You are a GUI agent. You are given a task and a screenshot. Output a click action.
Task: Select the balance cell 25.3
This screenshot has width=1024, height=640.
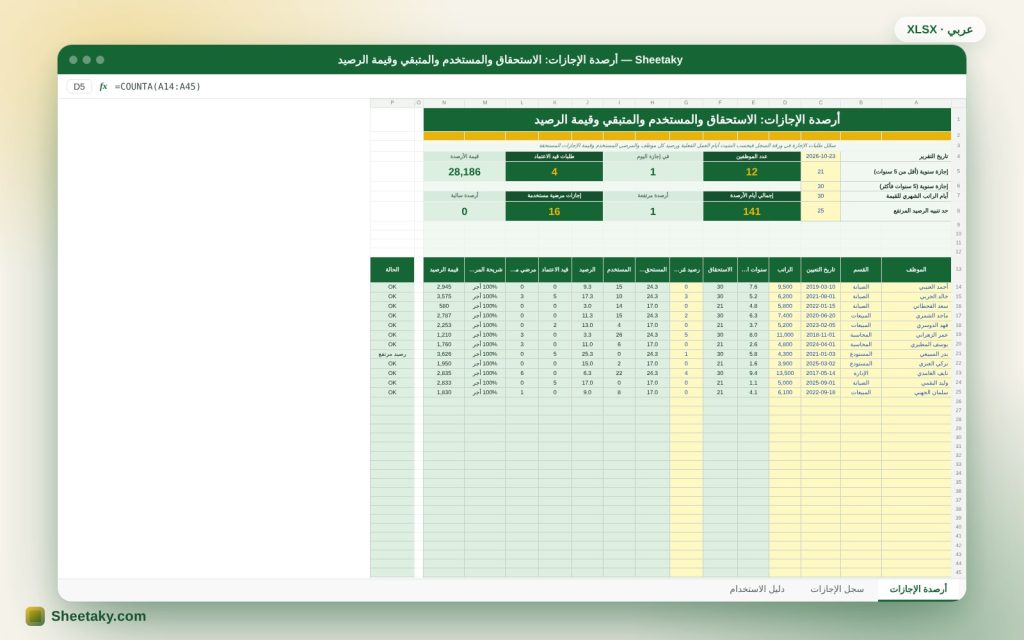587,354
